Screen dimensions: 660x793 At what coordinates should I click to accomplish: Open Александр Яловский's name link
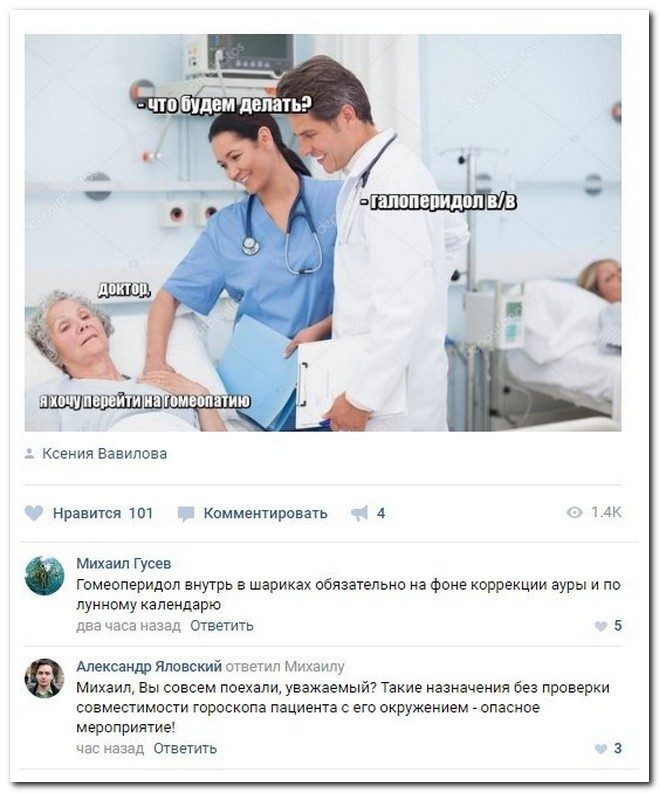pos(149,667)
